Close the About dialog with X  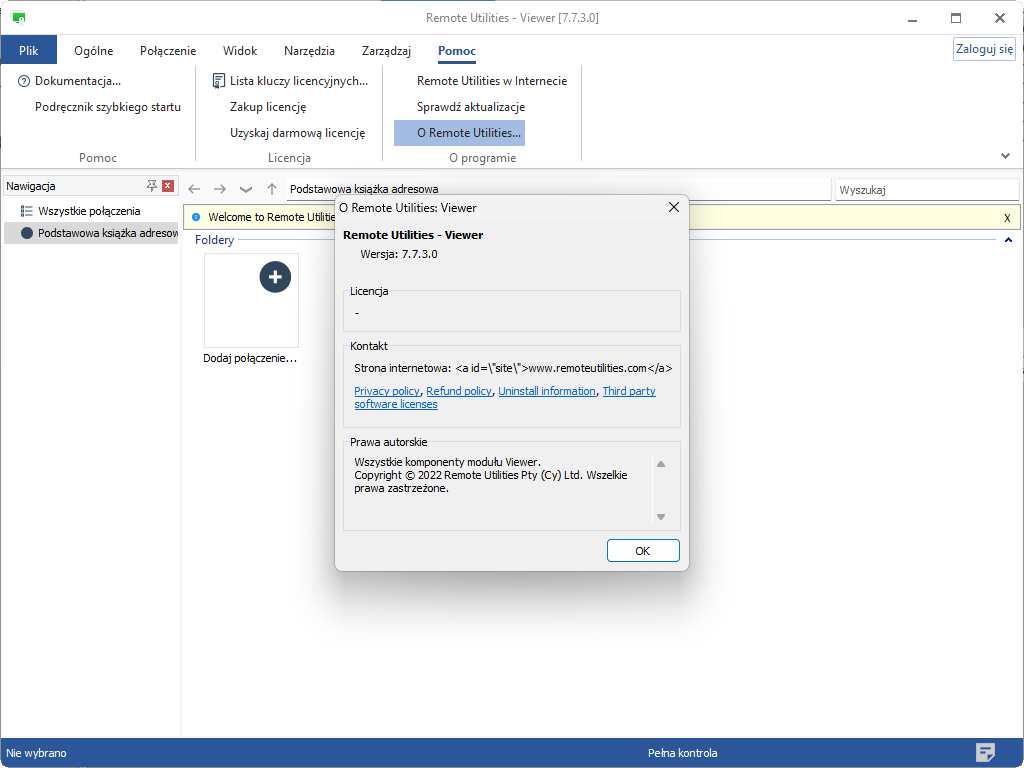[674, 207]
